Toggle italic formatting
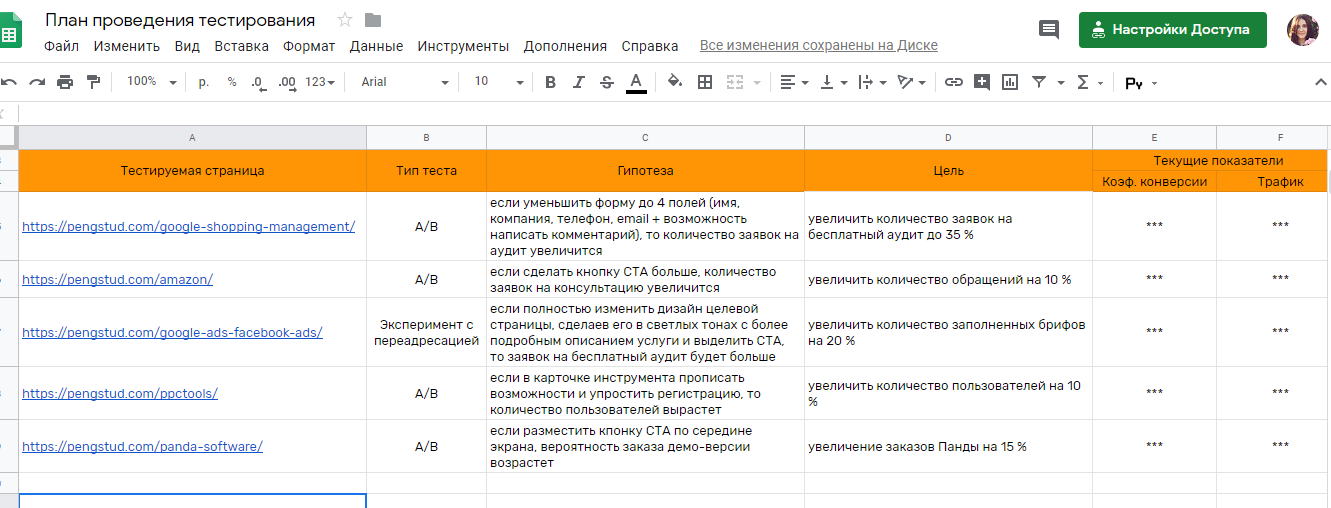The width and height of the screenshot is (1331, 508). pos(578,82)
